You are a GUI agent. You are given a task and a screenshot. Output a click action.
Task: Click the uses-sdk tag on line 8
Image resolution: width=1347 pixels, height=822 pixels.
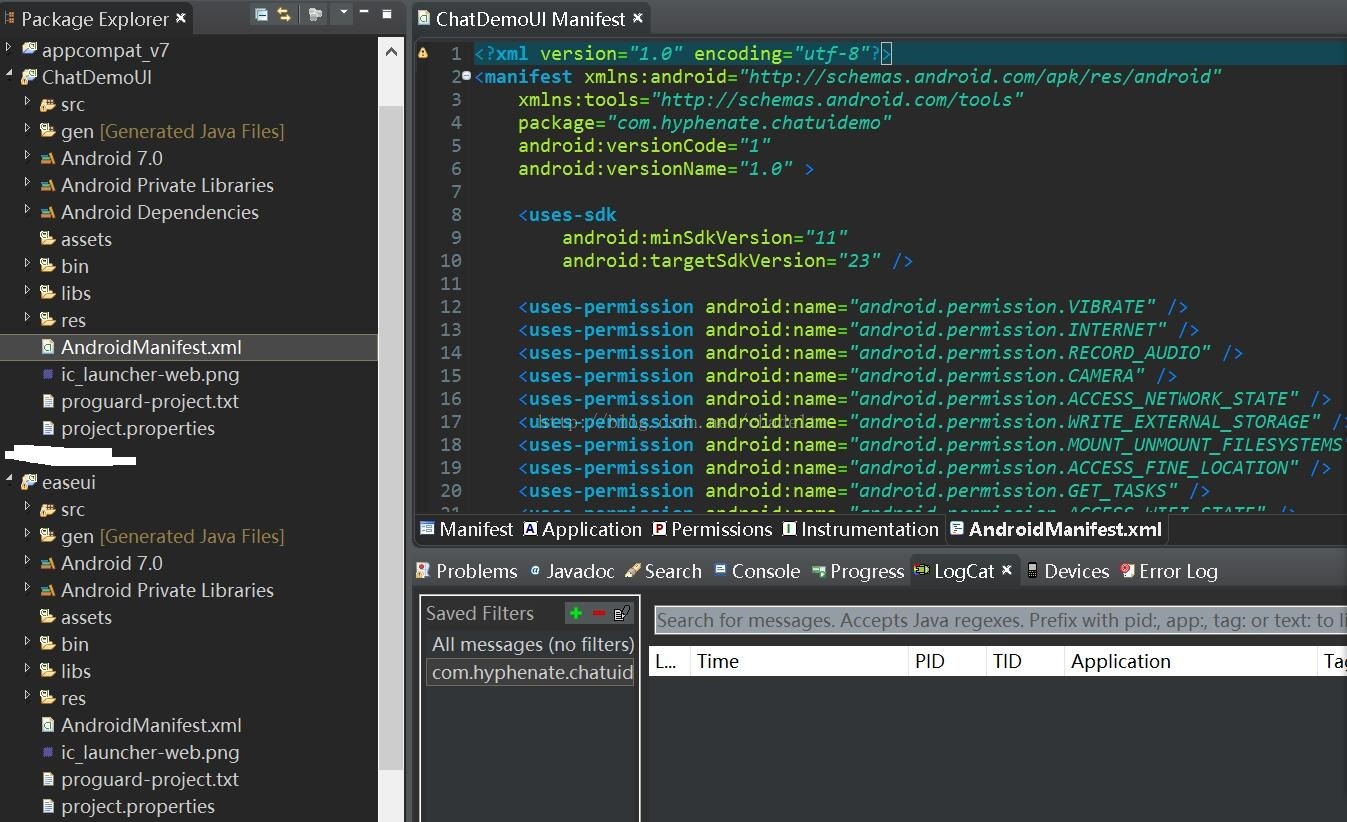(567, 214)
